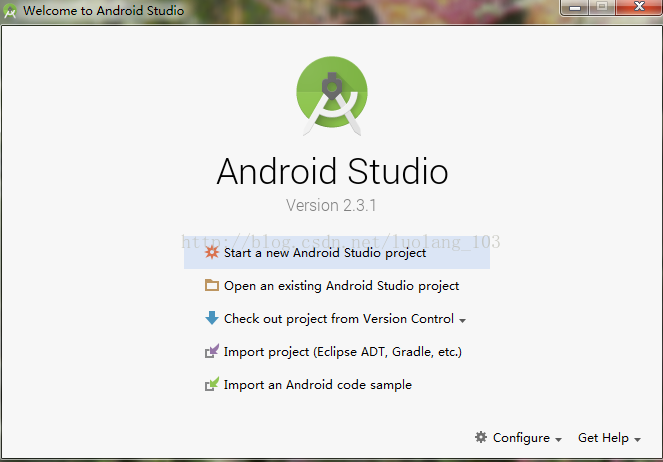The height and width of the screenshot is (462, 663).
Task: Click the Welcome to Android Studio window title
Action: click(104, 11)
